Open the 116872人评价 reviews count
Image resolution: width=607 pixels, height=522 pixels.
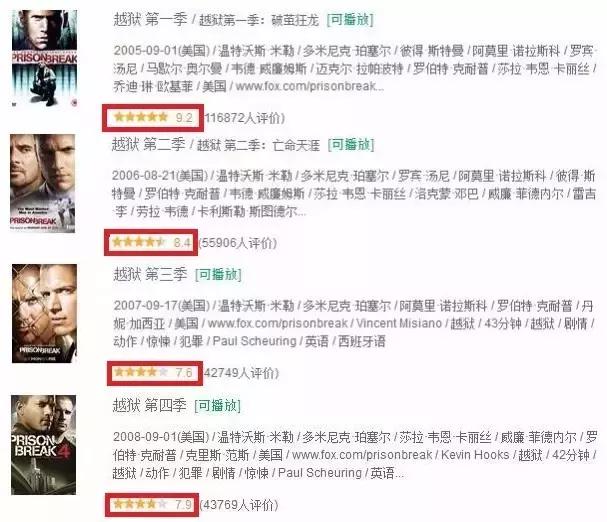245,118
